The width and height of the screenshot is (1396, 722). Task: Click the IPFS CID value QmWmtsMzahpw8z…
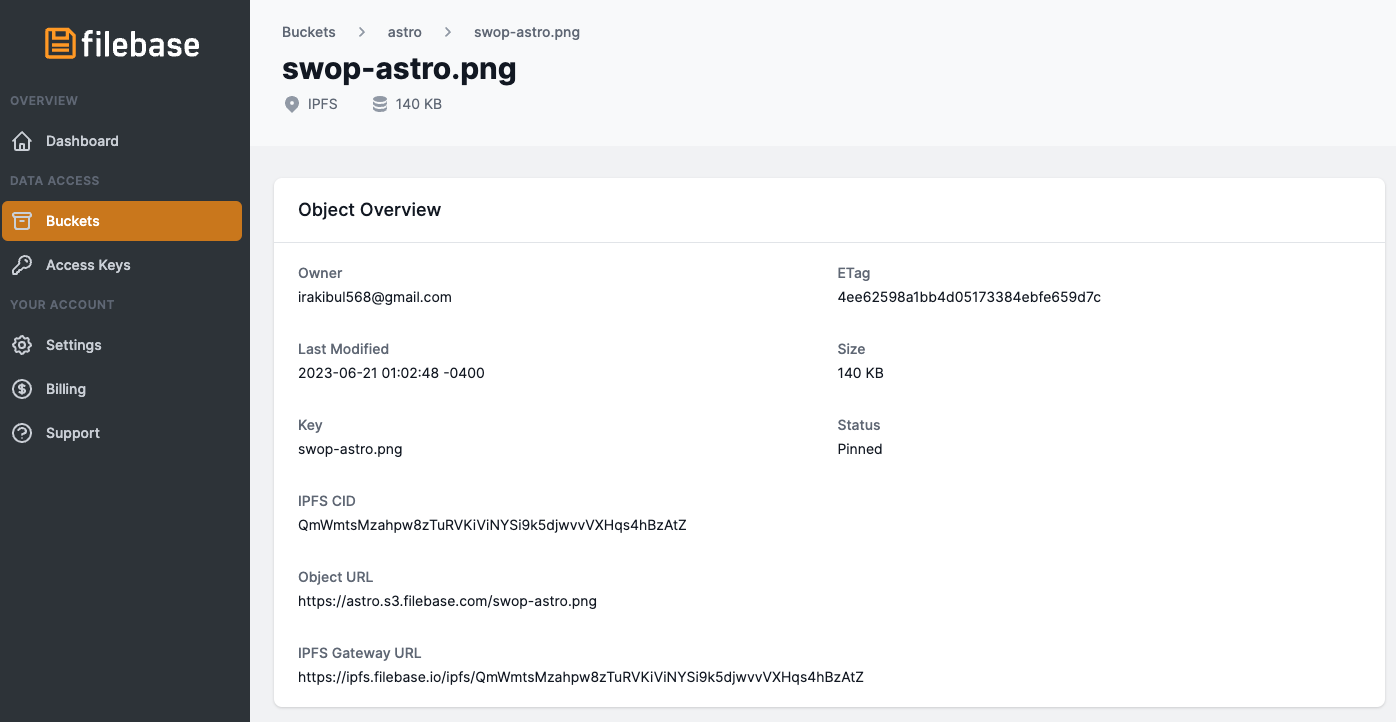492,525
